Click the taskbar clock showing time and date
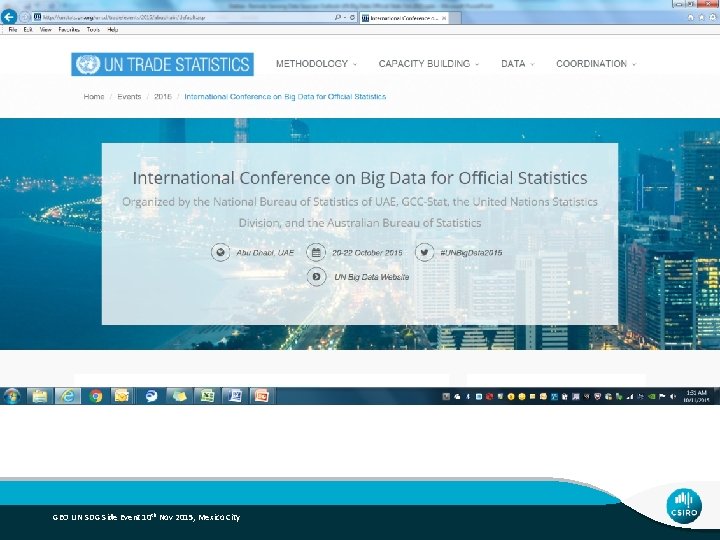Screen dimensions: 720x540 point(696,396)
